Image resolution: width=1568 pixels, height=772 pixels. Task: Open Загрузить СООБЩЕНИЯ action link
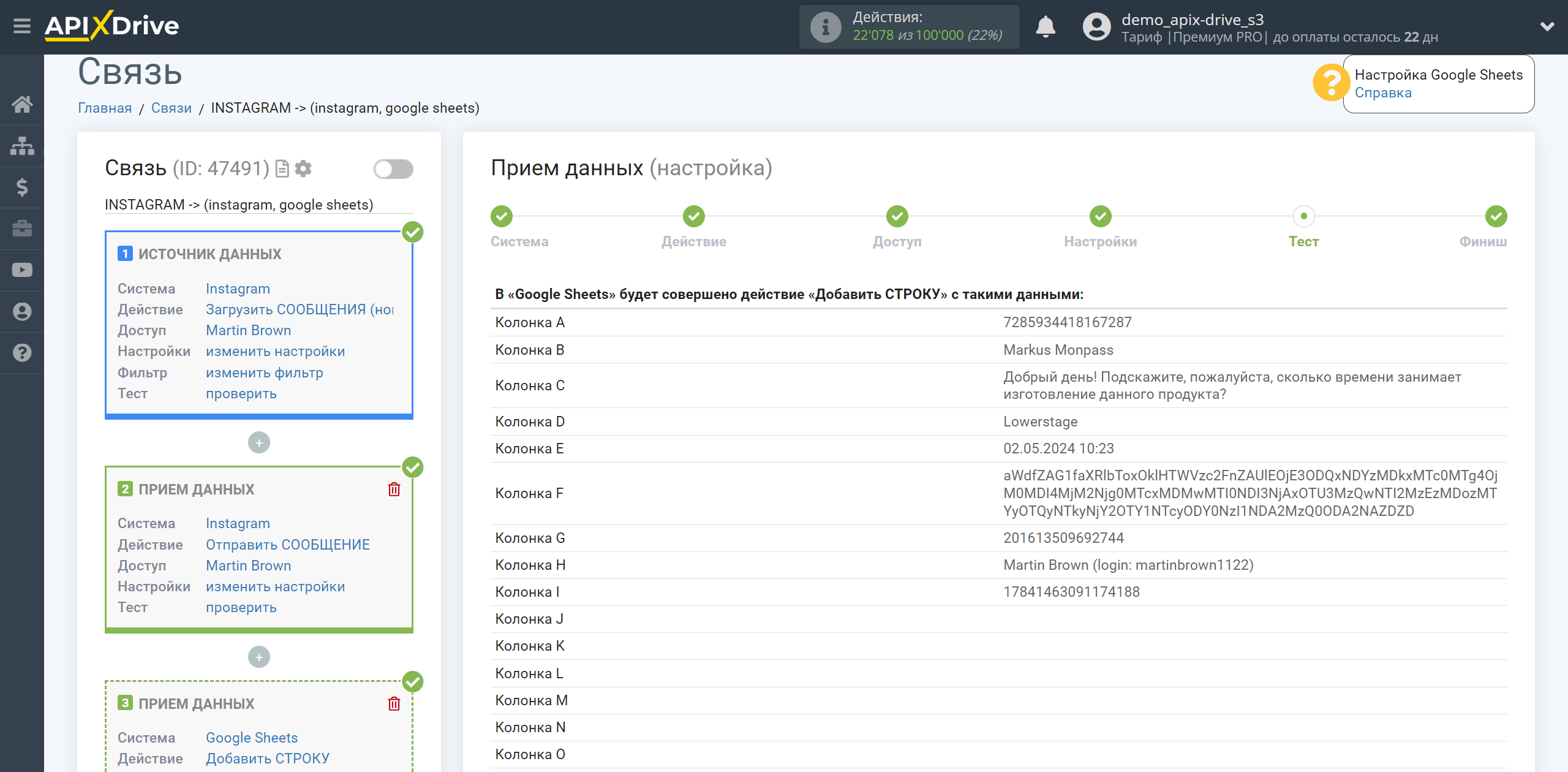pyautogui.click(x=299, y=309)
